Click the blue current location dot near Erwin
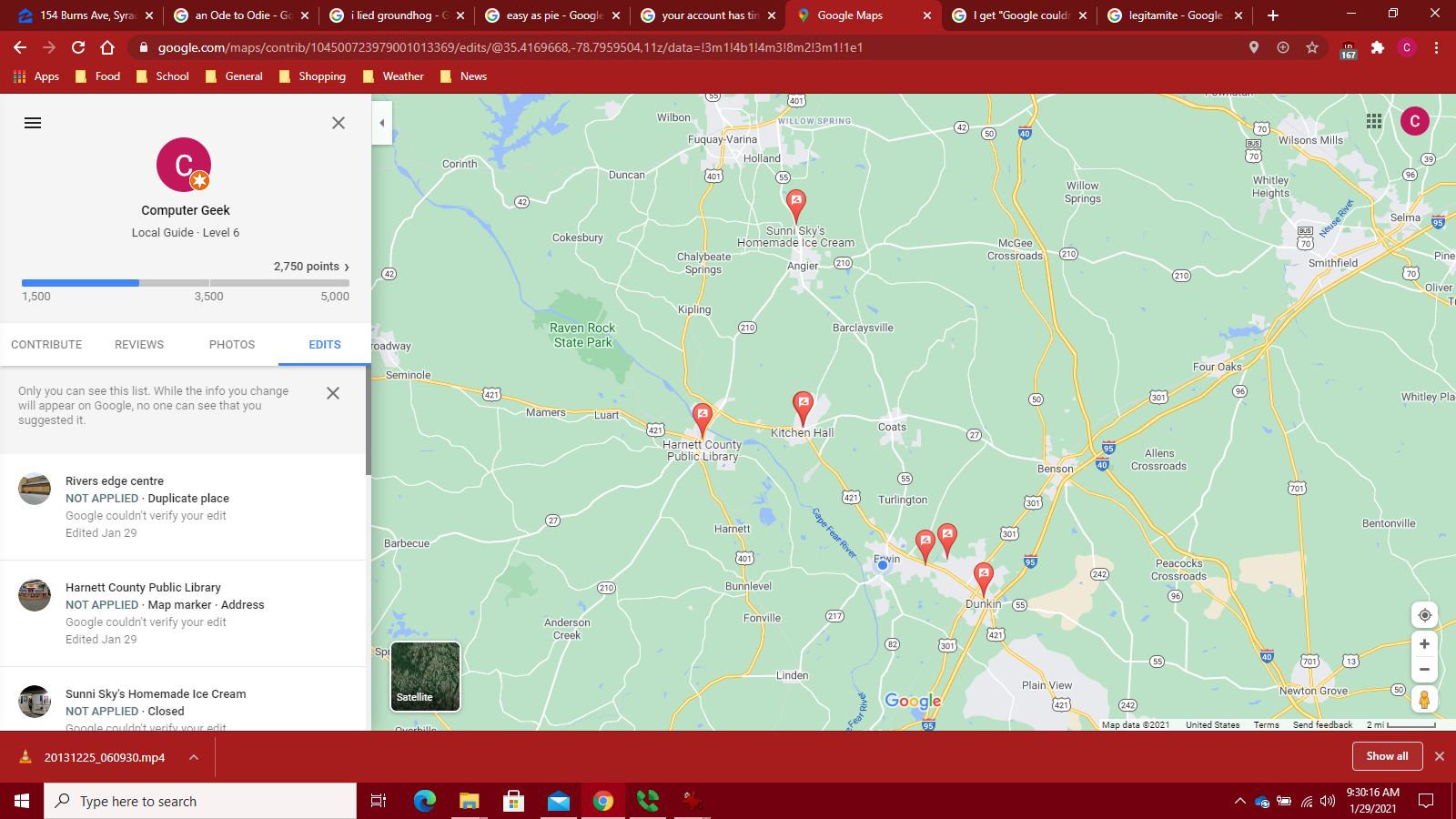Image resolution: width=1456 pixels, height=819 pixels. pos(883,565)
